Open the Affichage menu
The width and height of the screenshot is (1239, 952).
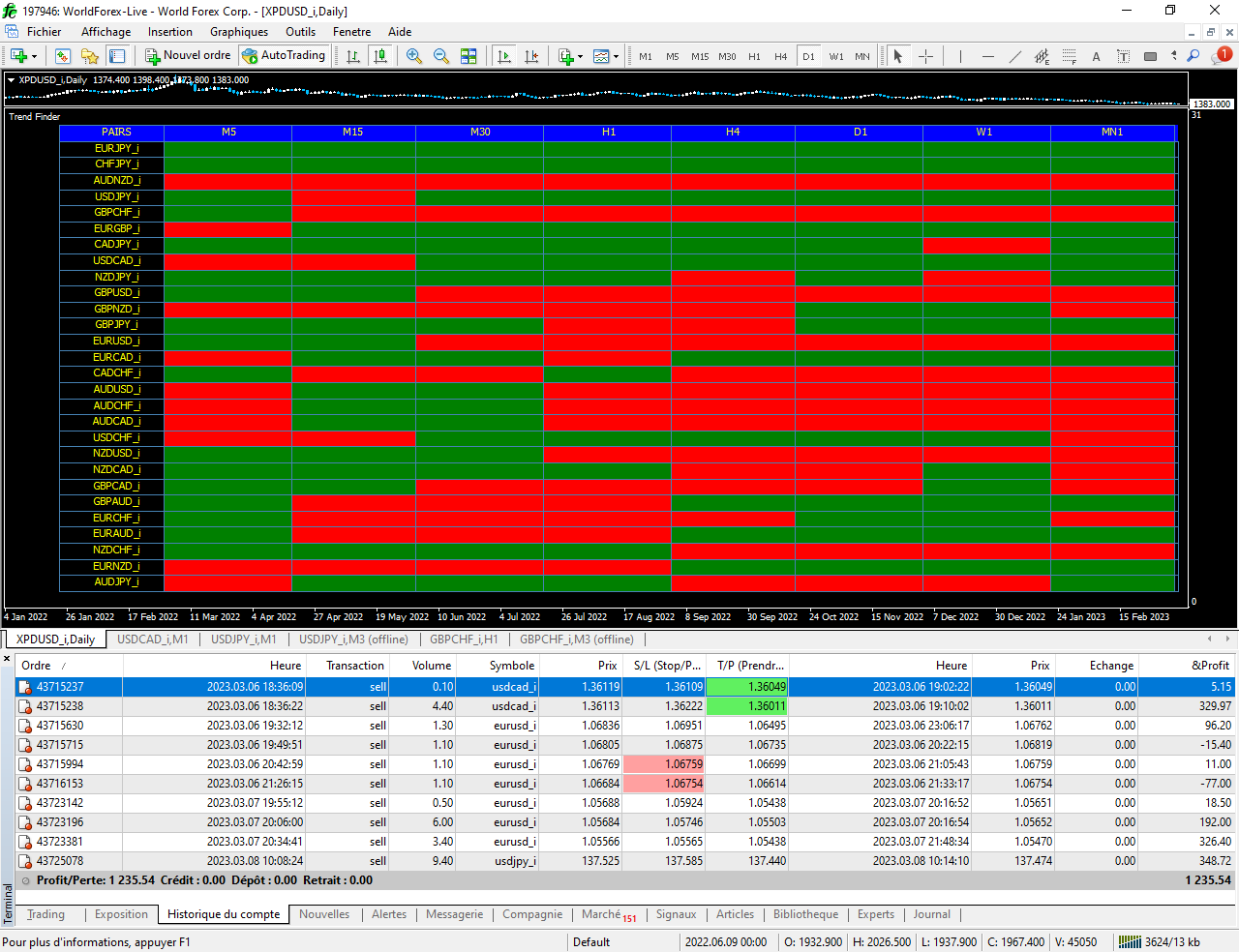[106, 32]
